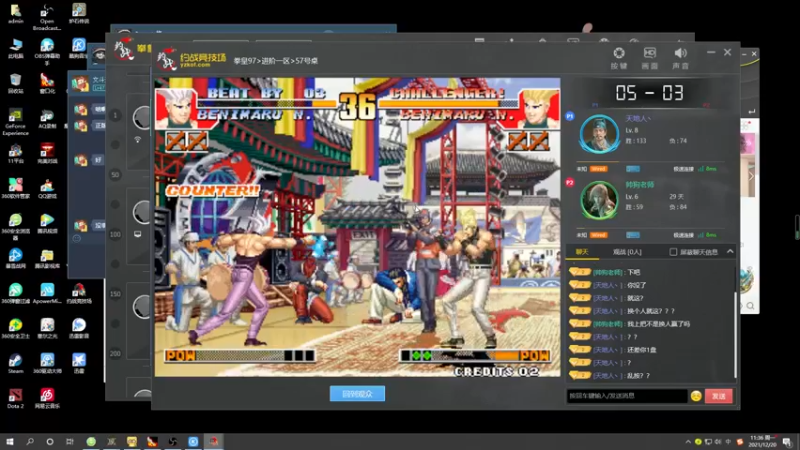Screen dimensions: 800x450
Task: Open the 网易云音乐 desktop shortcut
Action: click(47, 399)
